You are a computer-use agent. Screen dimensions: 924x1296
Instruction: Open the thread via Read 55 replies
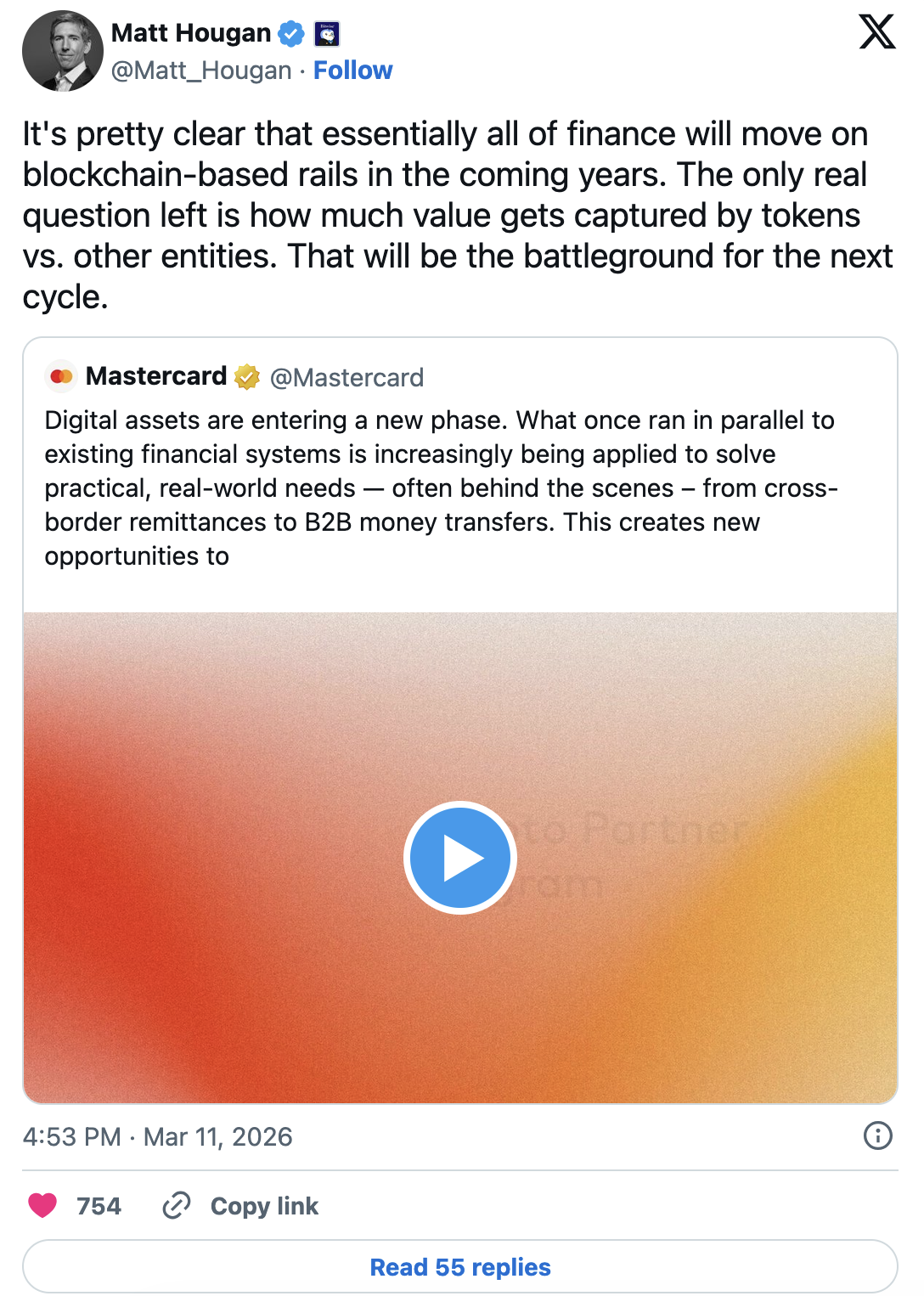(x=460, y=1266)
